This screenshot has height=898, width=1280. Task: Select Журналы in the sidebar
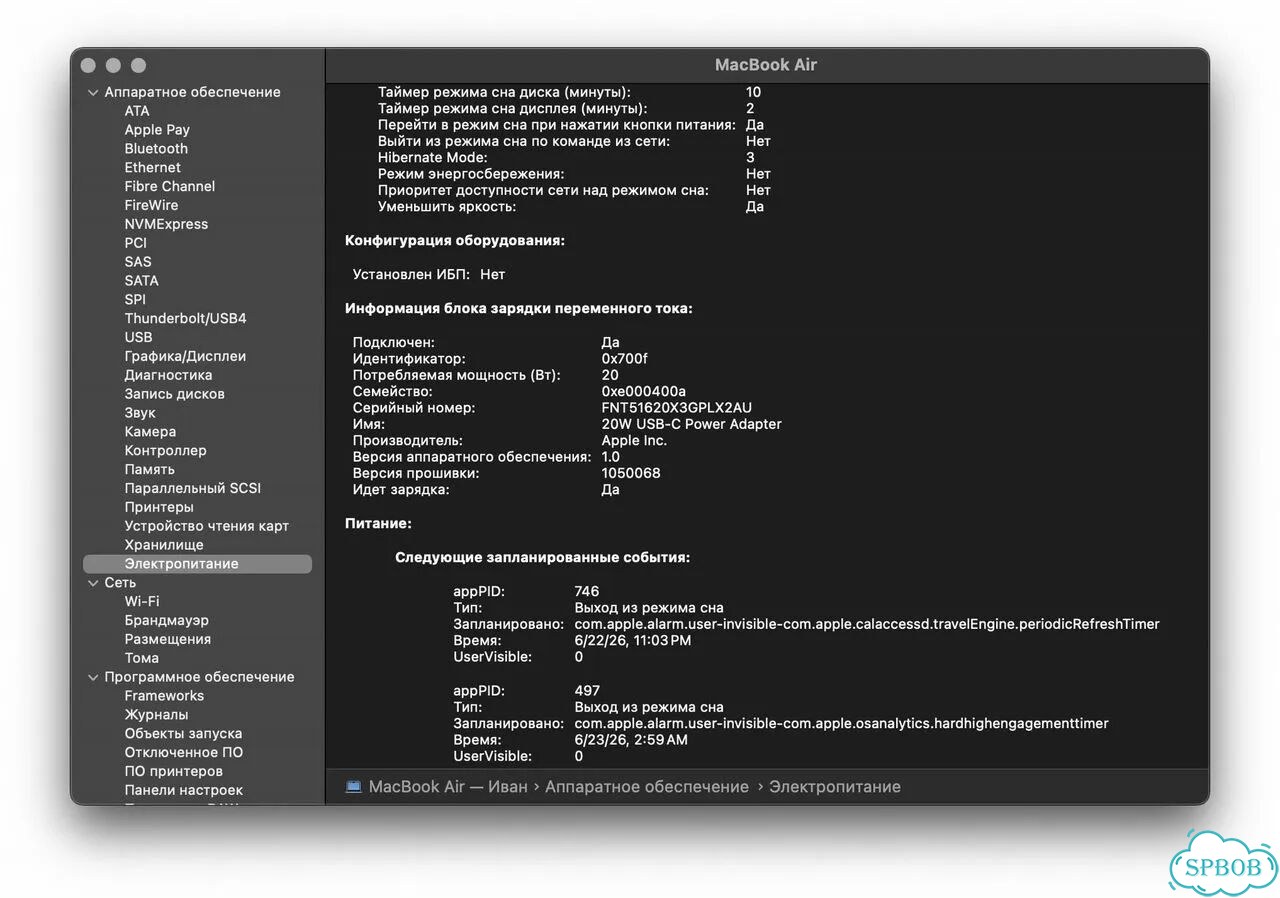tap(156, 715)
